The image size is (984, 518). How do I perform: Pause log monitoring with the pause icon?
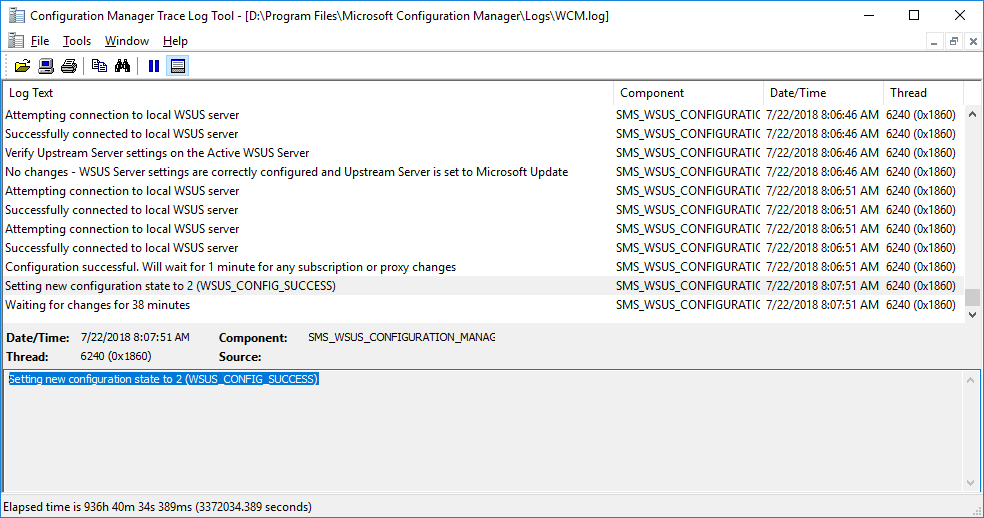coord(154,66)
